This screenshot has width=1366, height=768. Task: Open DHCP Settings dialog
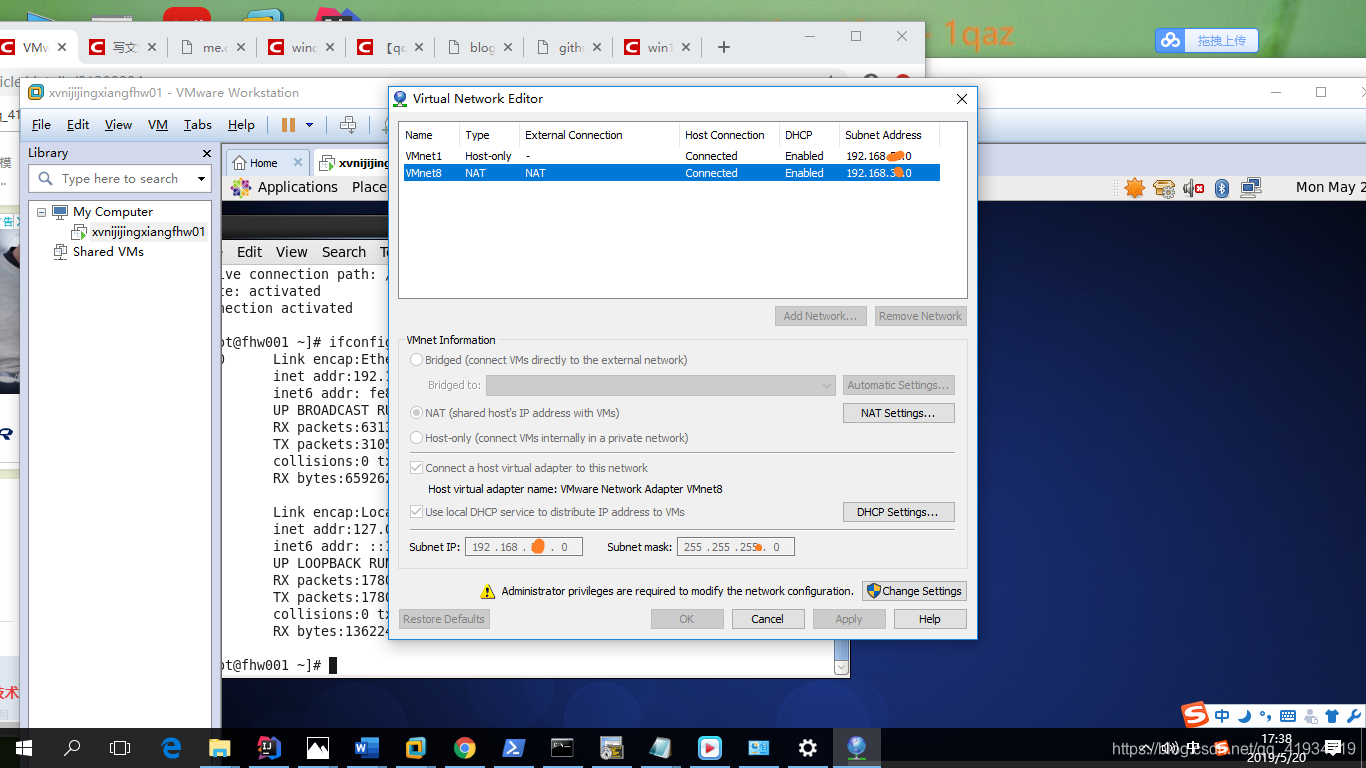click(x=898, y=512)
